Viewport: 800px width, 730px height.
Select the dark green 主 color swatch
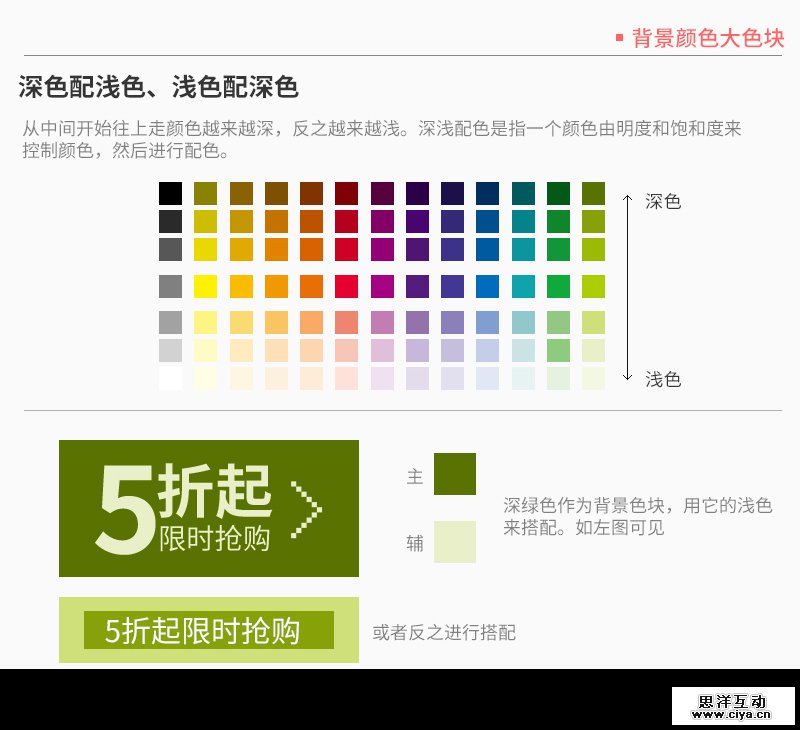tap(455, 474)
